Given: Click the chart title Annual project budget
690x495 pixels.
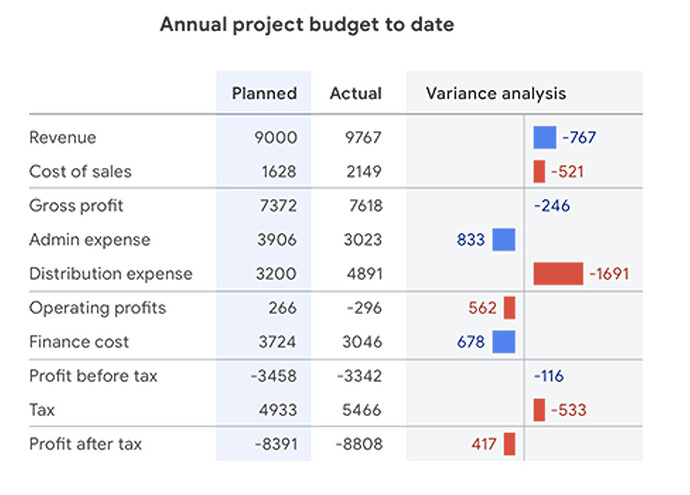Looking at the screenshot, I should point(306,25).
